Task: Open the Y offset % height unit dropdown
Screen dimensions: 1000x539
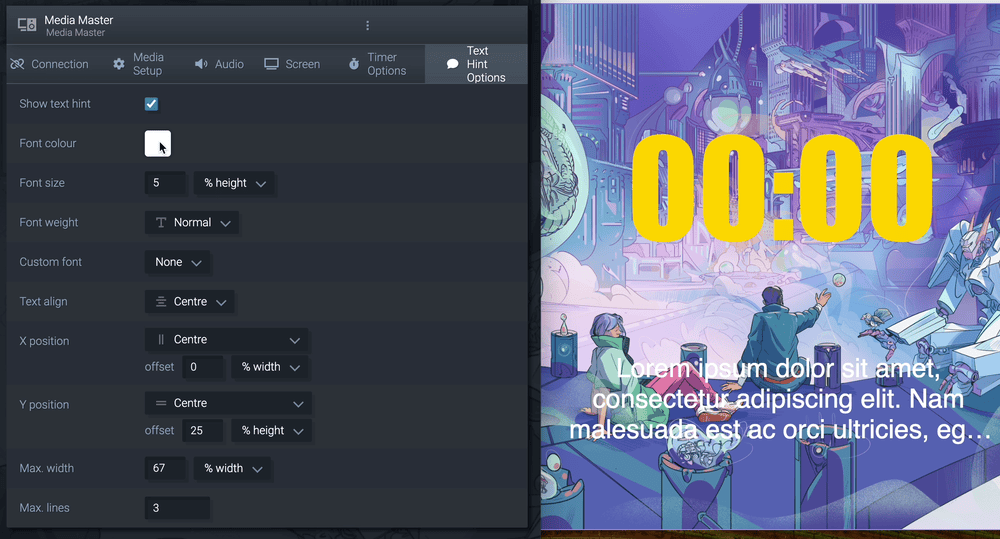Action: (272, 431)
